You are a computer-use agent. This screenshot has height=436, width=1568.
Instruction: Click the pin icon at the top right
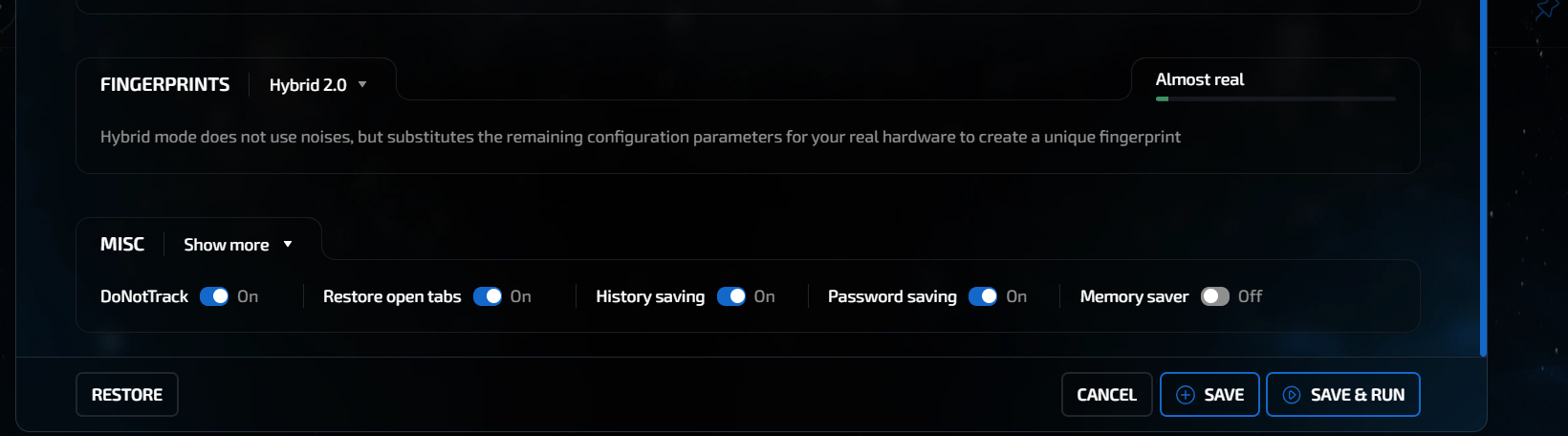tap(1546, 10)
